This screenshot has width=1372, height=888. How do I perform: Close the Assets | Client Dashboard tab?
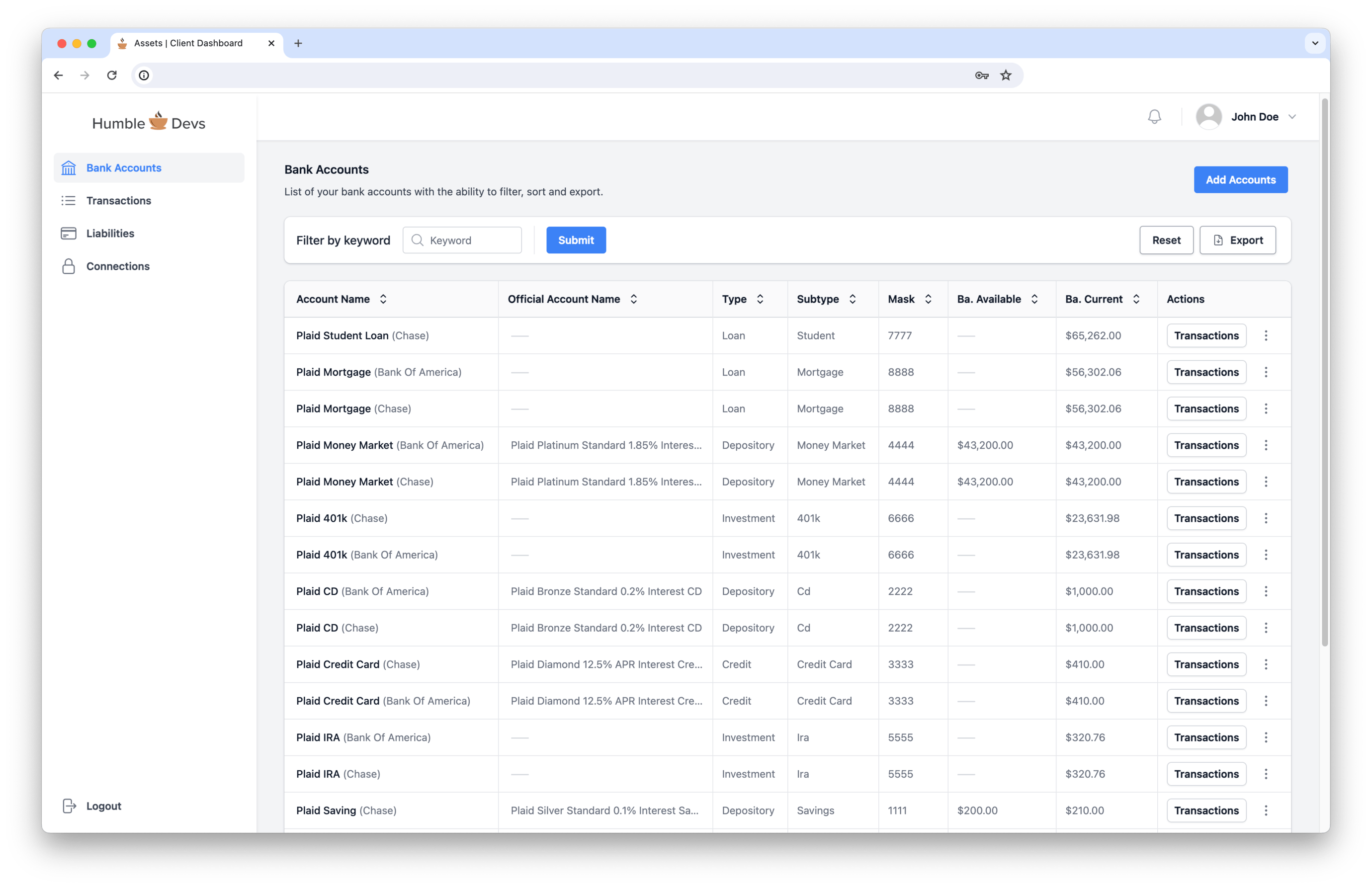click(x=271, y=43)
